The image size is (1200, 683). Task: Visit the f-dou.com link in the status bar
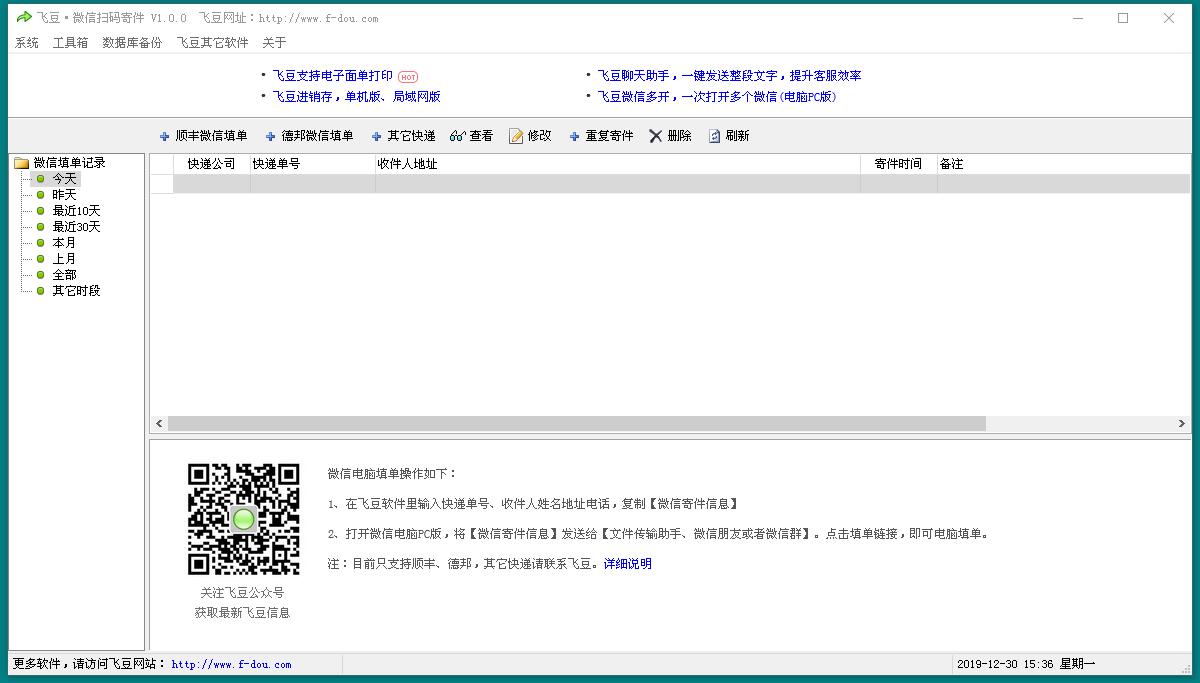[x=231, y=664]
